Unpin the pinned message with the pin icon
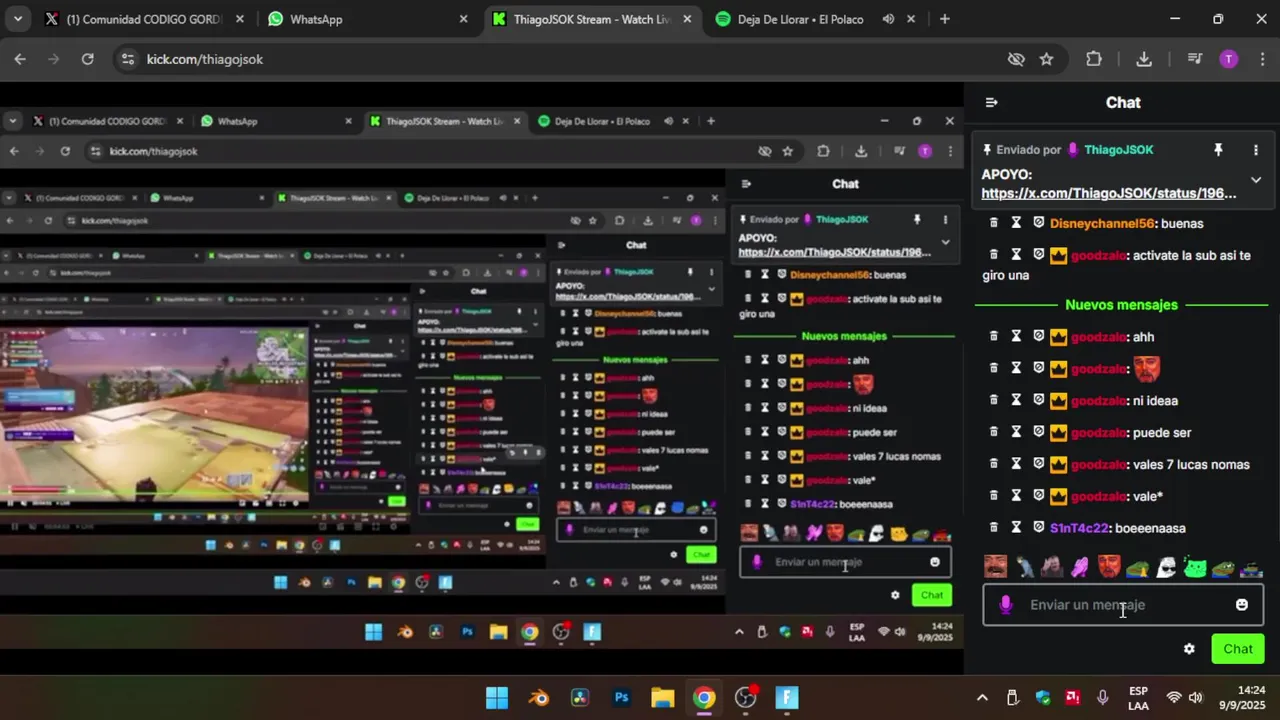The image size is (1280, 720). tap(1218, 150)
